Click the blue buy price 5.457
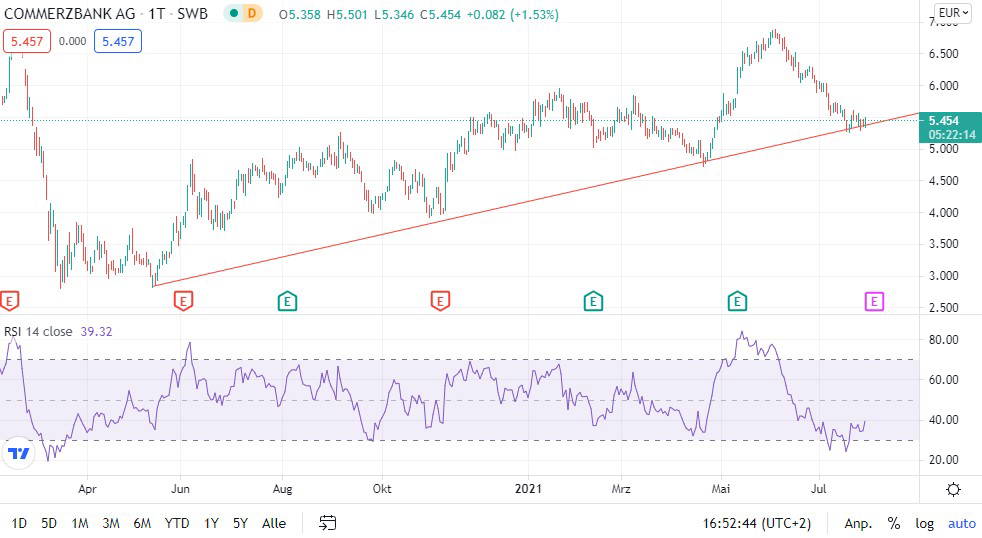 click(x=118, y=41)
